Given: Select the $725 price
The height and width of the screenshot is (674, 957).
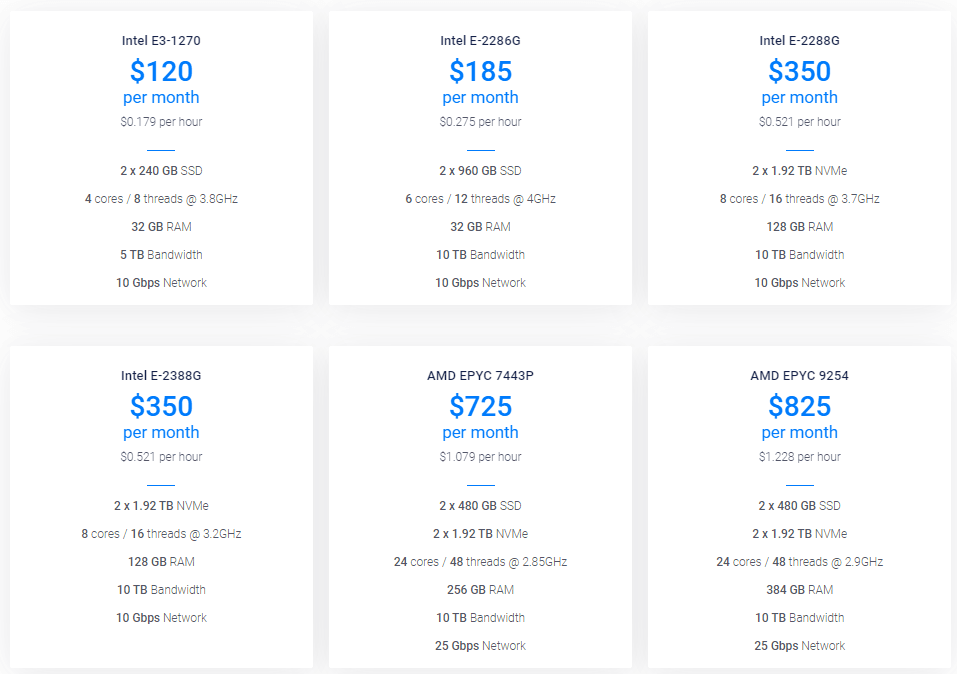Looking at the screenshot, I should 480,406.
